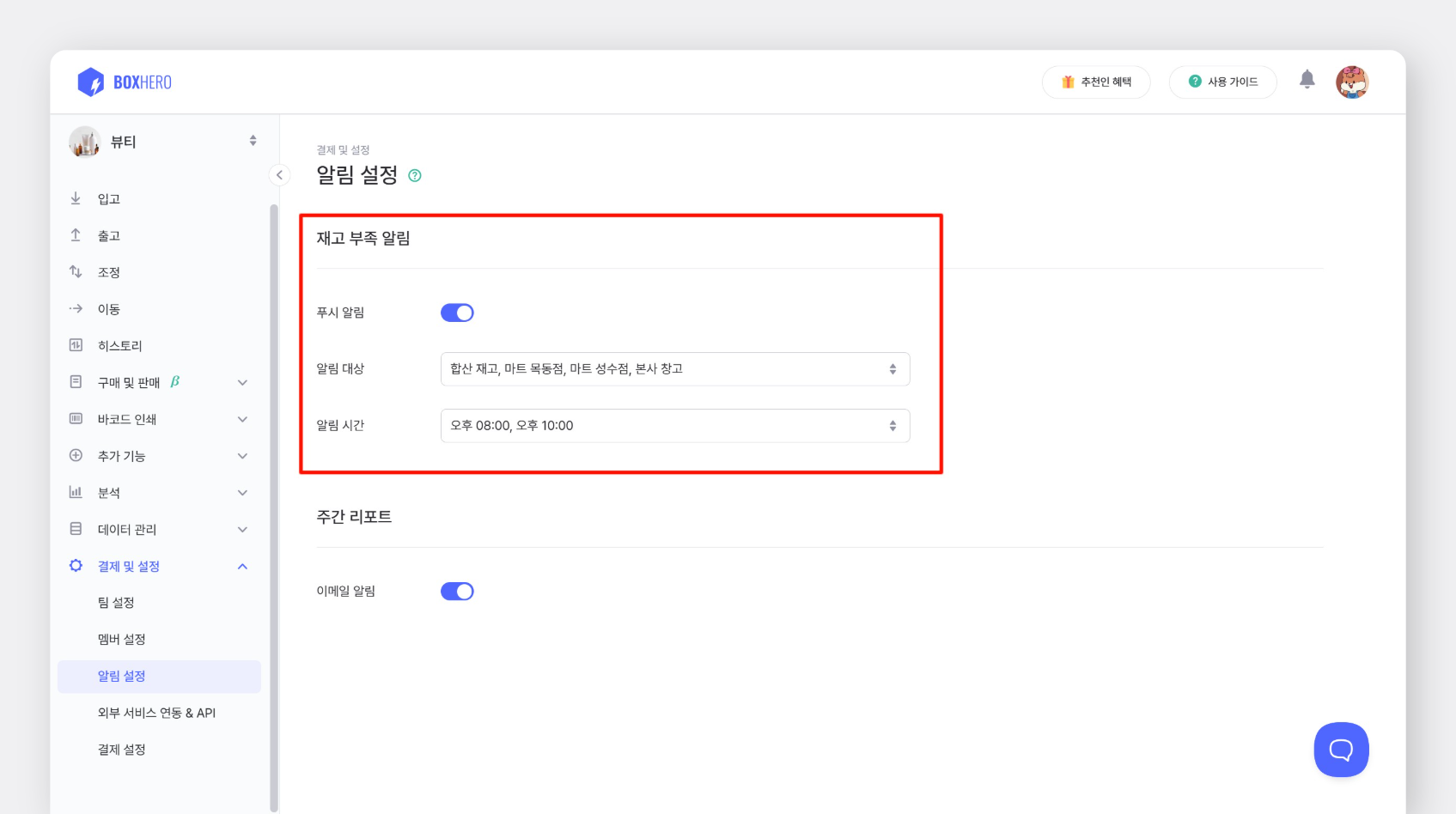Viewport: 1456px width, 814px height.
Task: View the 히스토리 (history) page
Action: [120, 345]
